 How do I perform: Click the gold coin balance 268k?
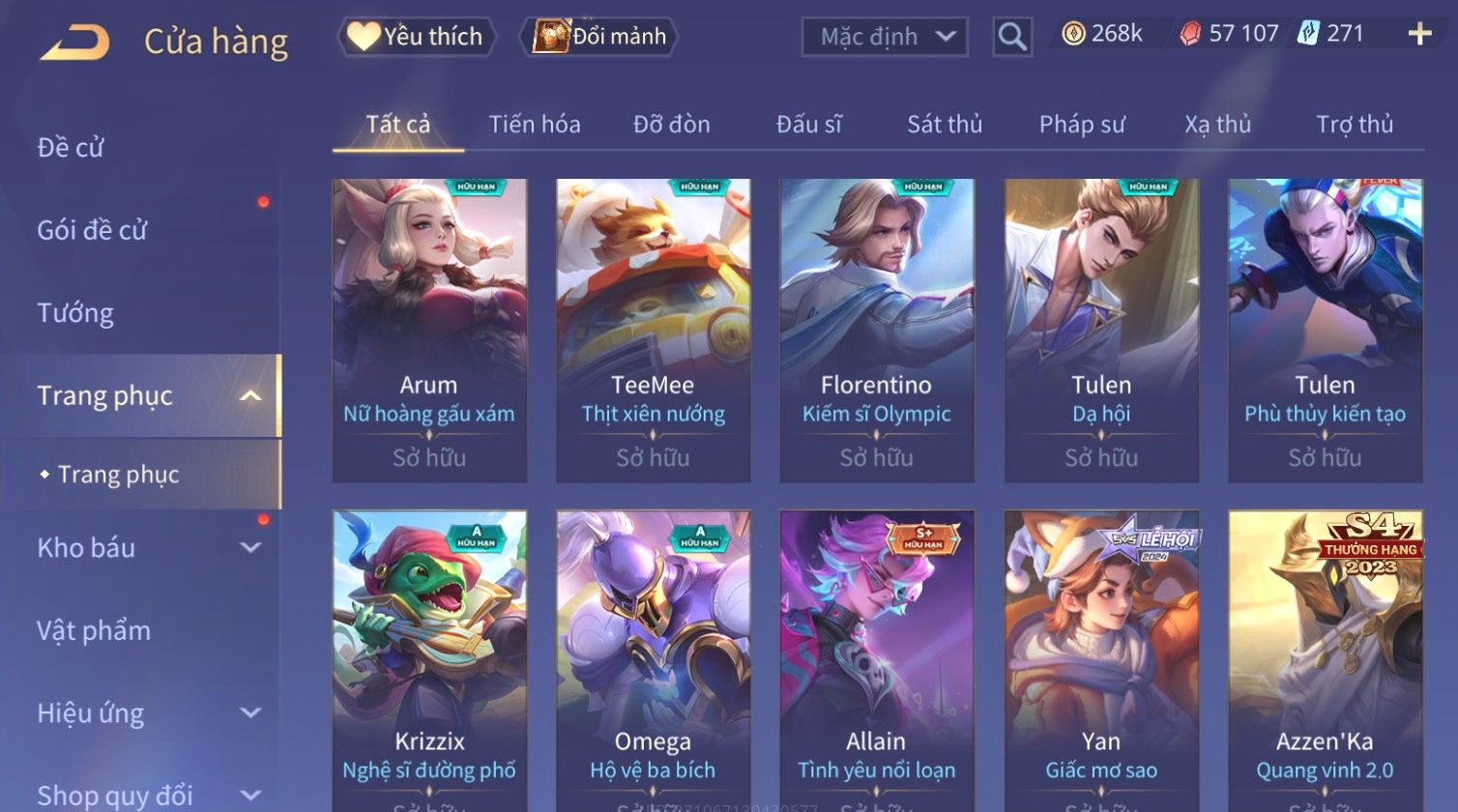tap(1102, 34)
